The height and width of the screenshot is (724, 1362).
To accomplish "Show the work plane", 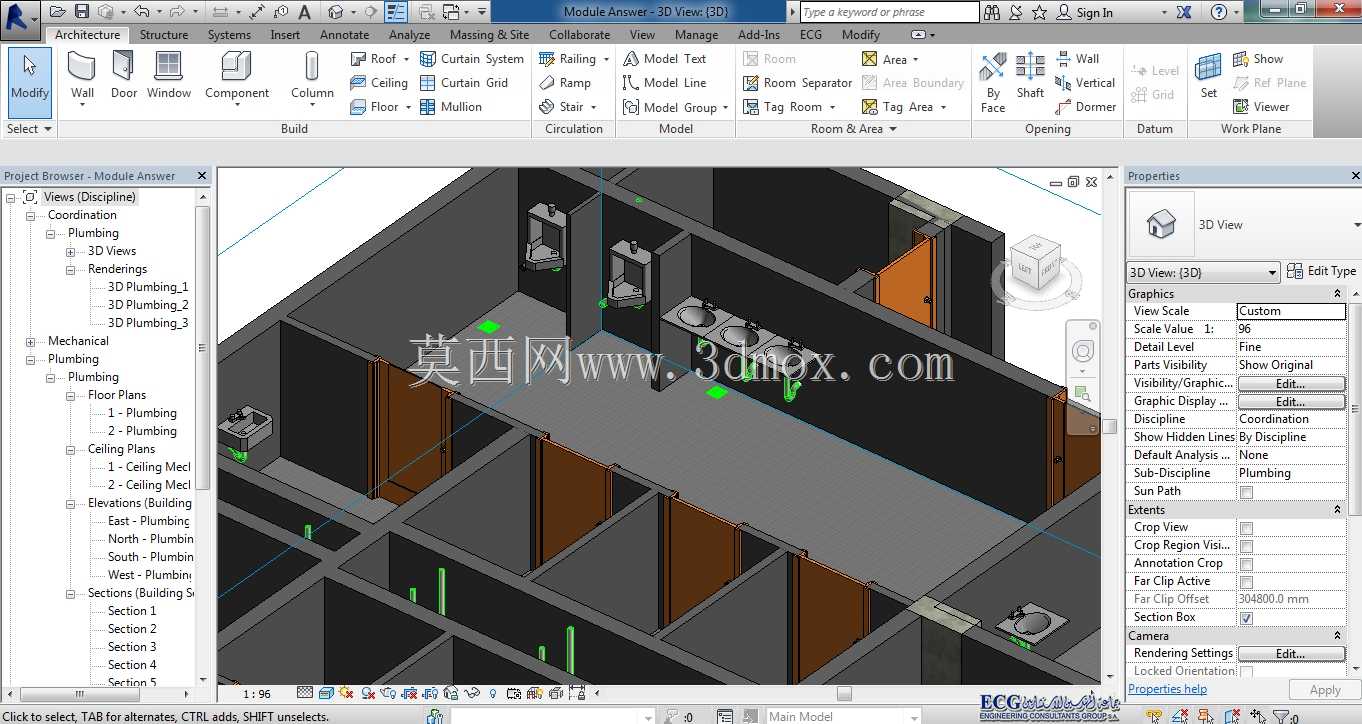I will point(1258,59).
